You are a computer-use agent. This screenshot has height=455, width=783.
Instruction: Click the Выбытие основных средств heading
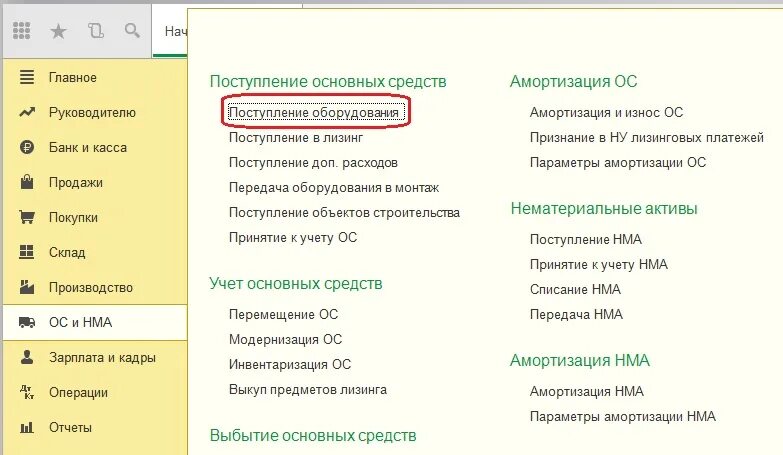[313, 436]
